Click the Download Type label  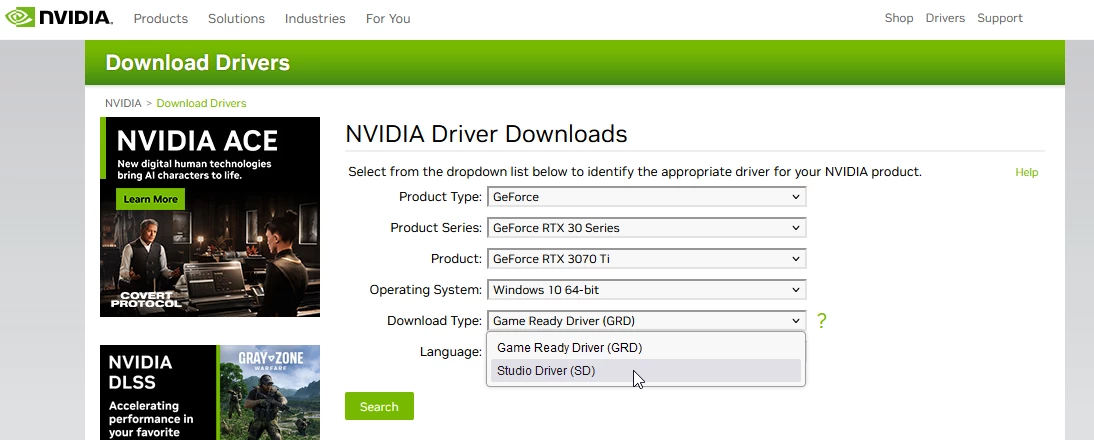pyautogui.click(x=434, y=321)
